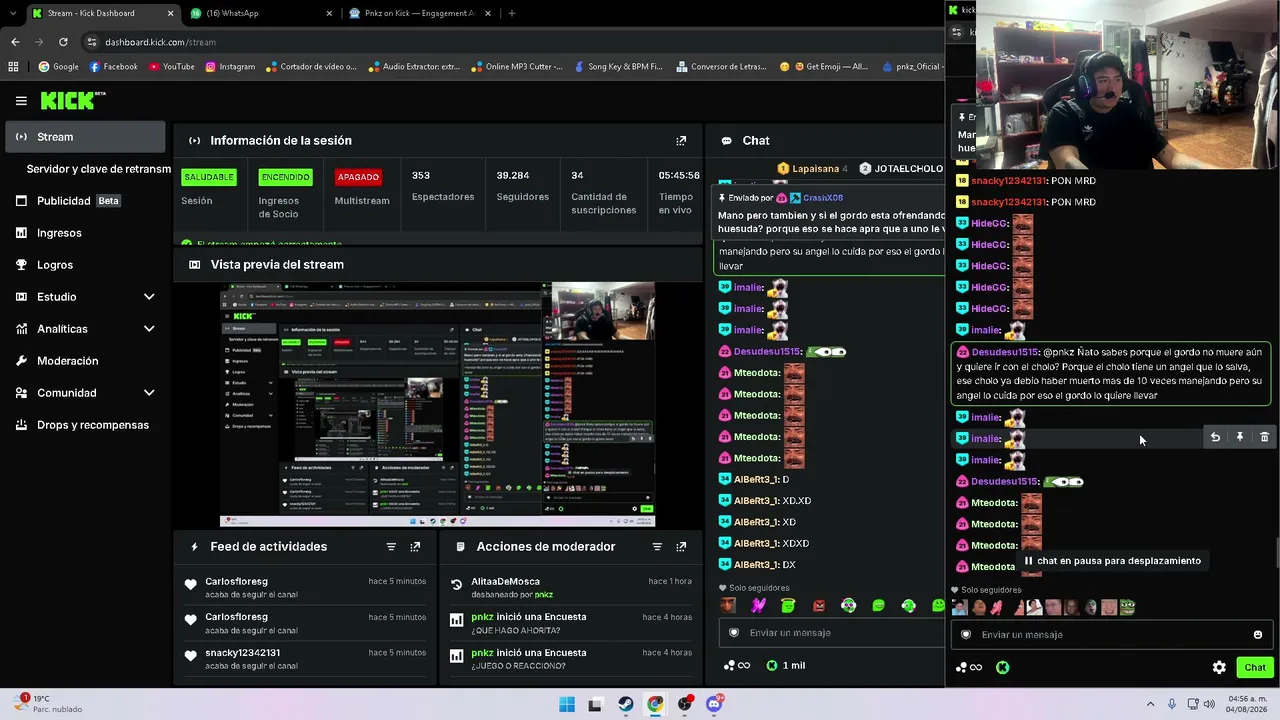Click the SALUDABLE session status badge
The image size is (1280, 720).
(x=208, y=177)
